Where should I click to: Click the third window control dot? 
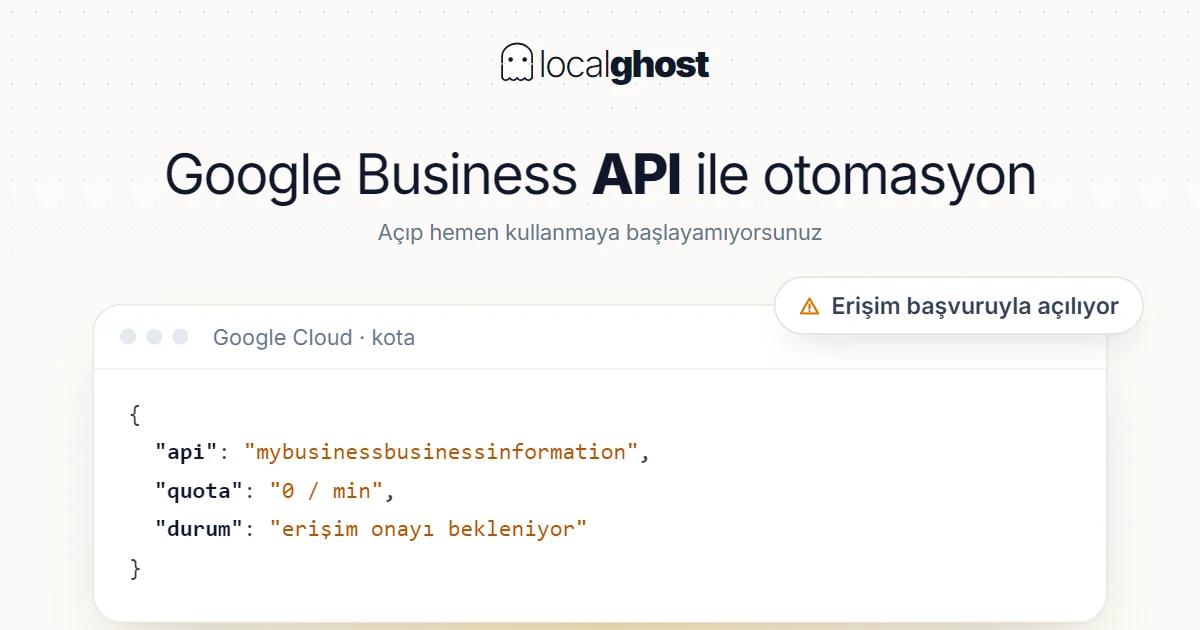click(180, 337)
